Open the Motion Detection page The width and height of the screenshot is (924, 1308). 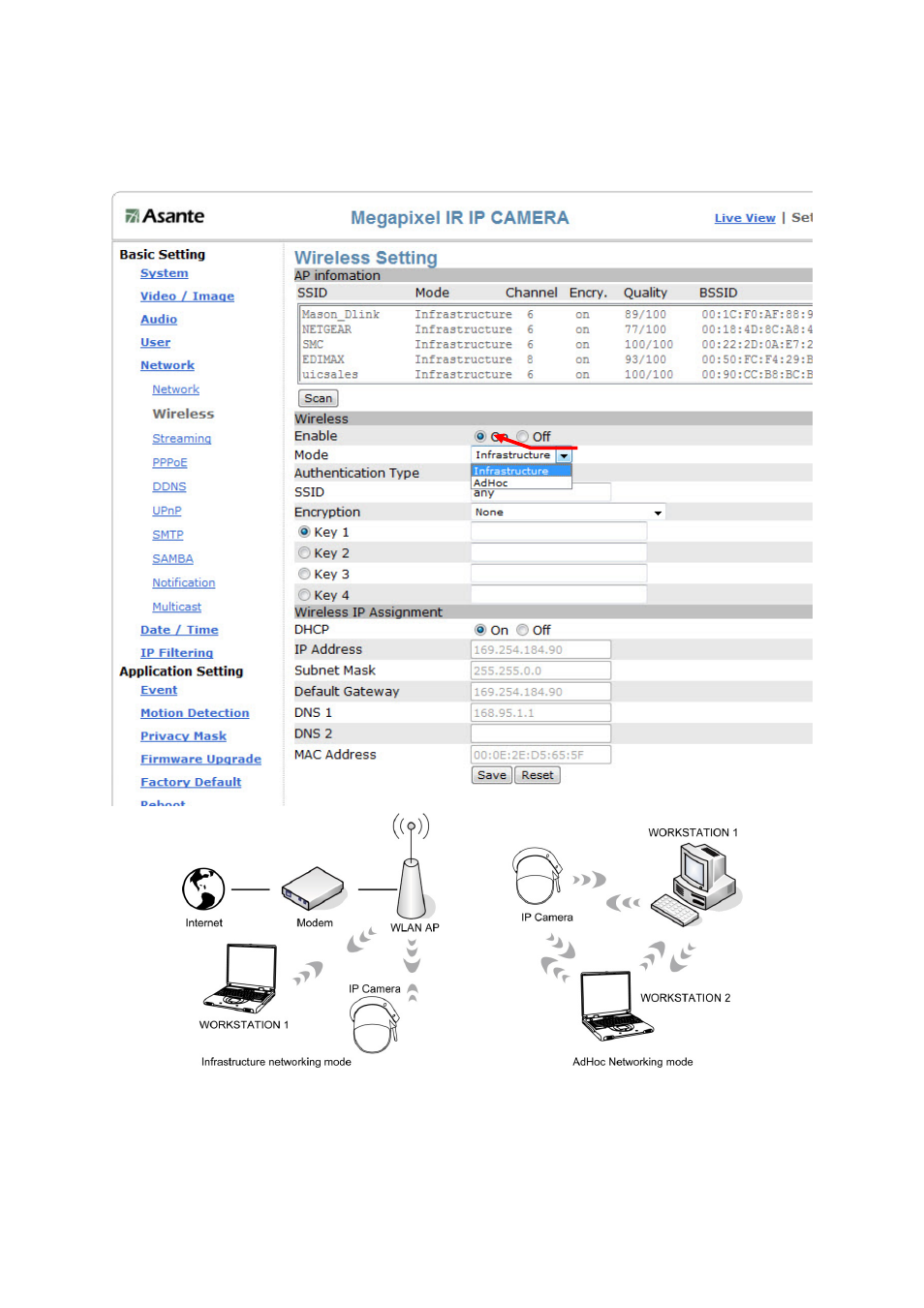coord(195,713)
